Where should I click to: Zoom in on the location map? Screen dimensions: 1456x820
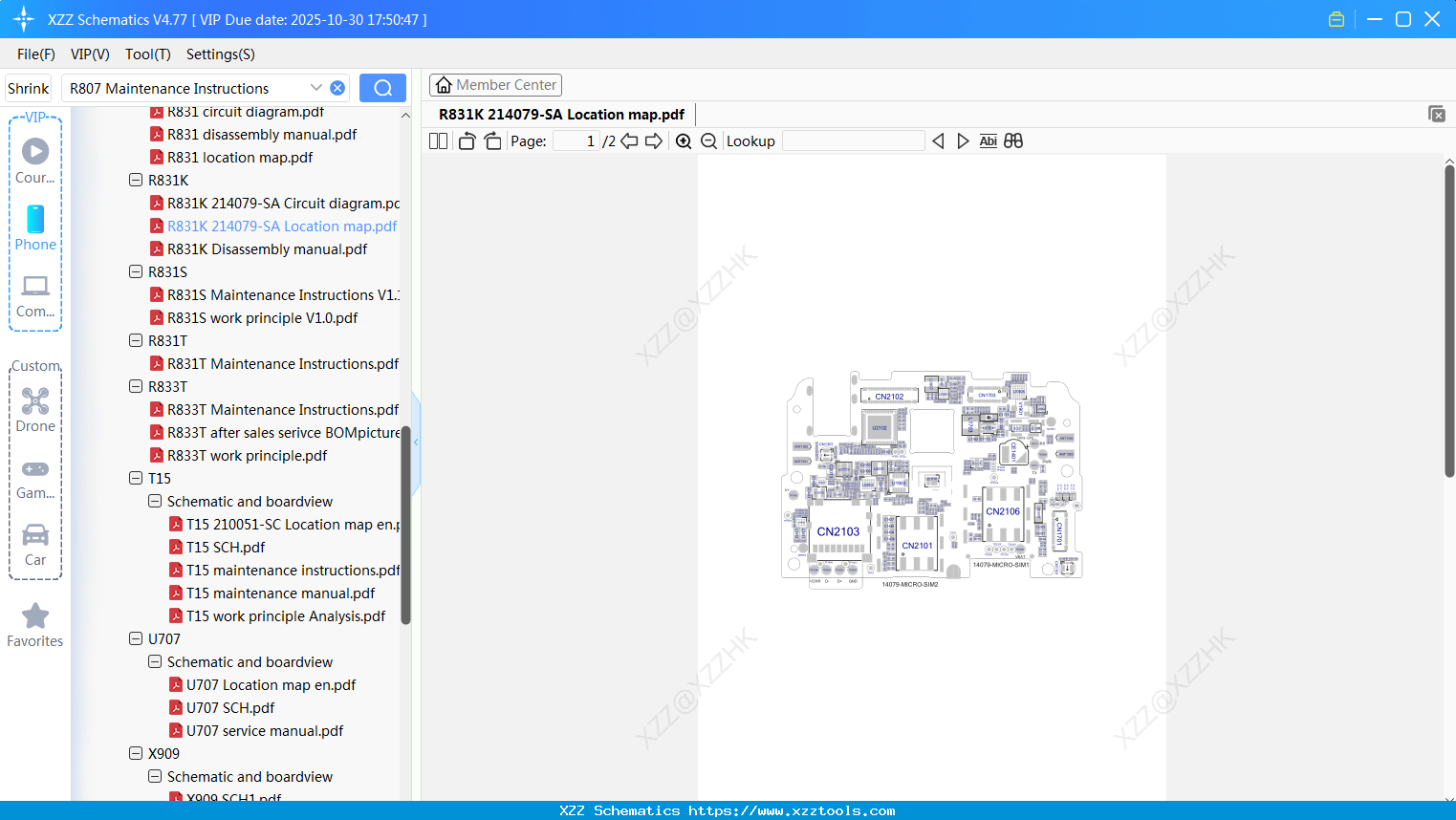coord(684,140)
